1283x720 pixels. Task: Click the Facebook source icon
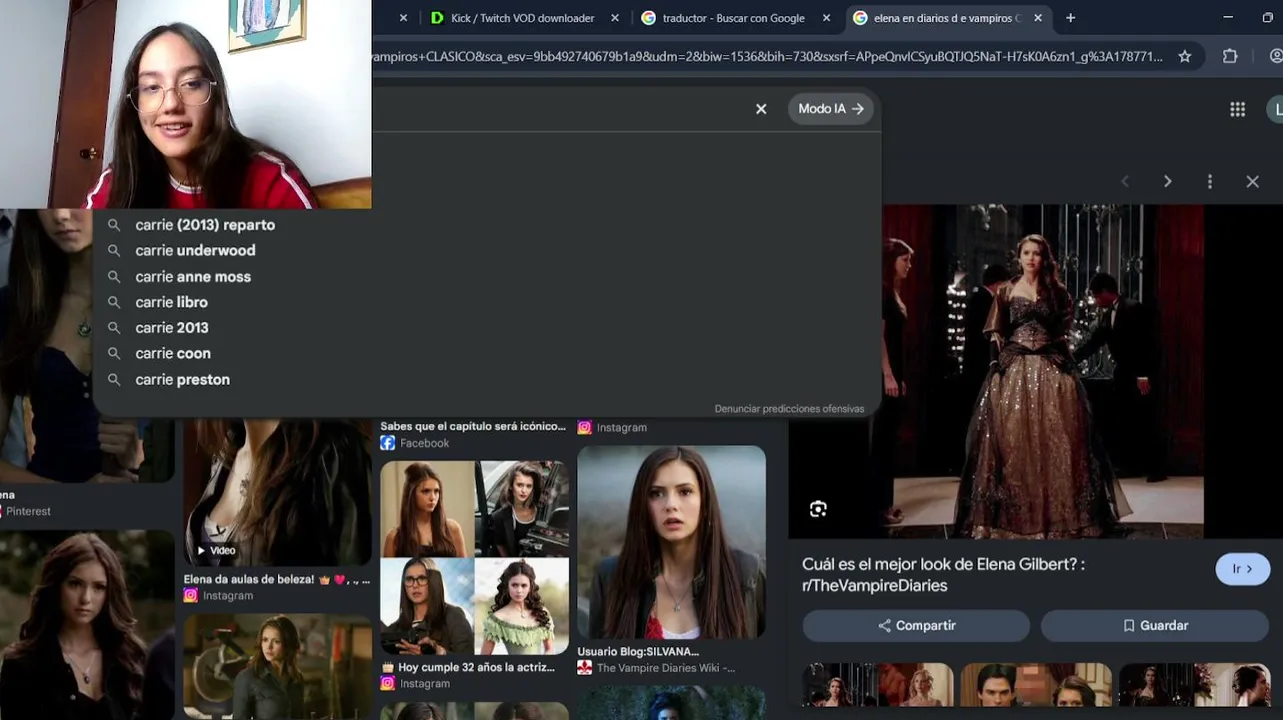point(388,443)
